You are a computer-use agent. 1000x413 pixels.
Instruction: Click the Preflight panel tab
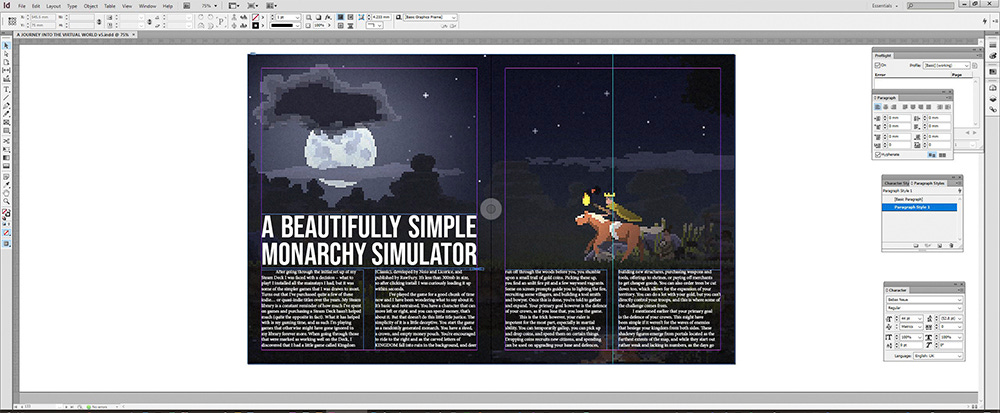point(883,55)
